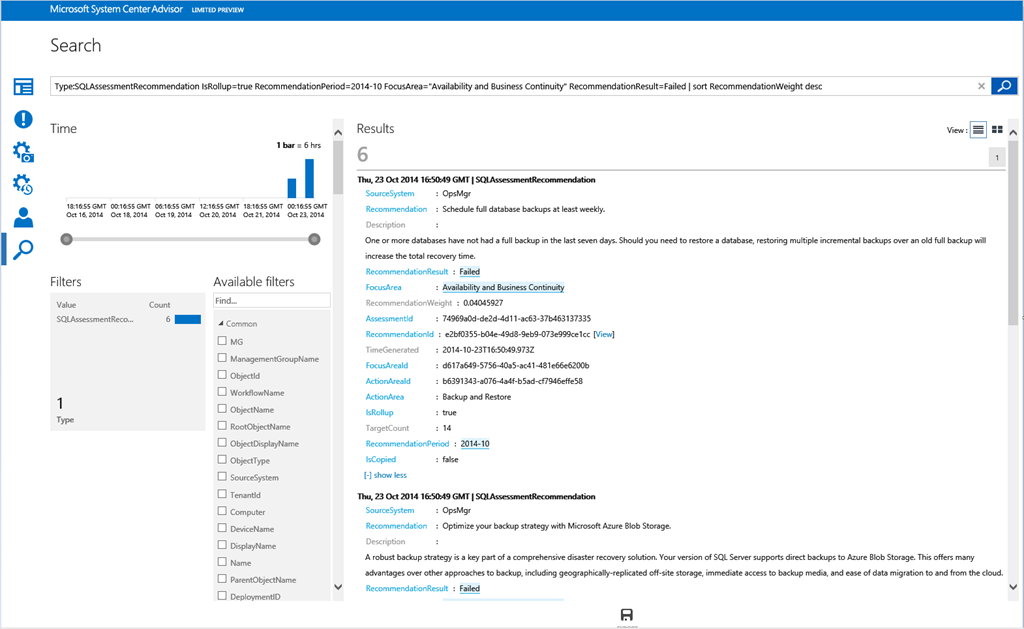Image resolution: width=1024 pixels, height=629 pixels.
Task: Click the left time range slider handle
Action: pos(67,239)
